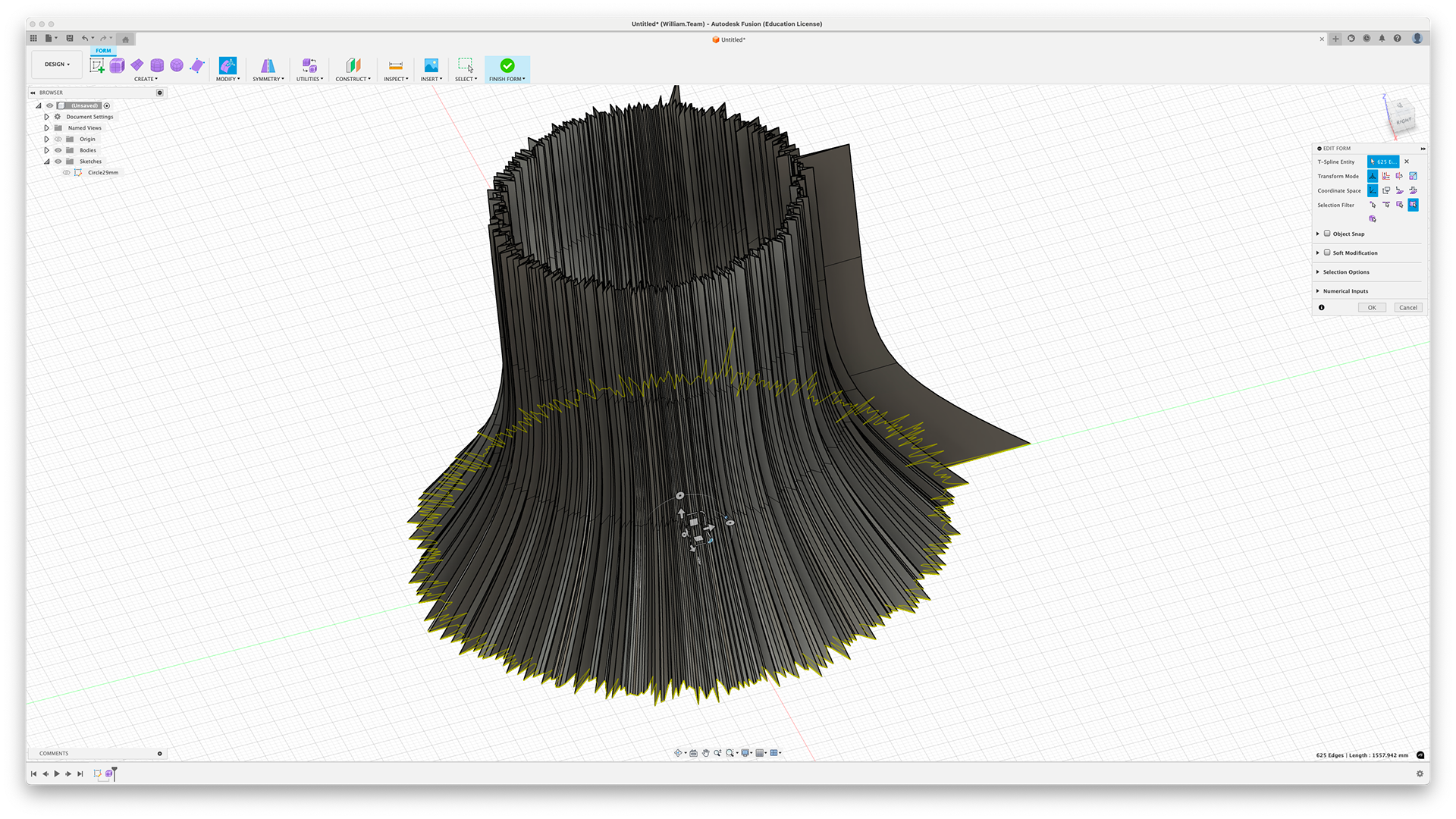Select Body selection filter icon

[1373, 219]
